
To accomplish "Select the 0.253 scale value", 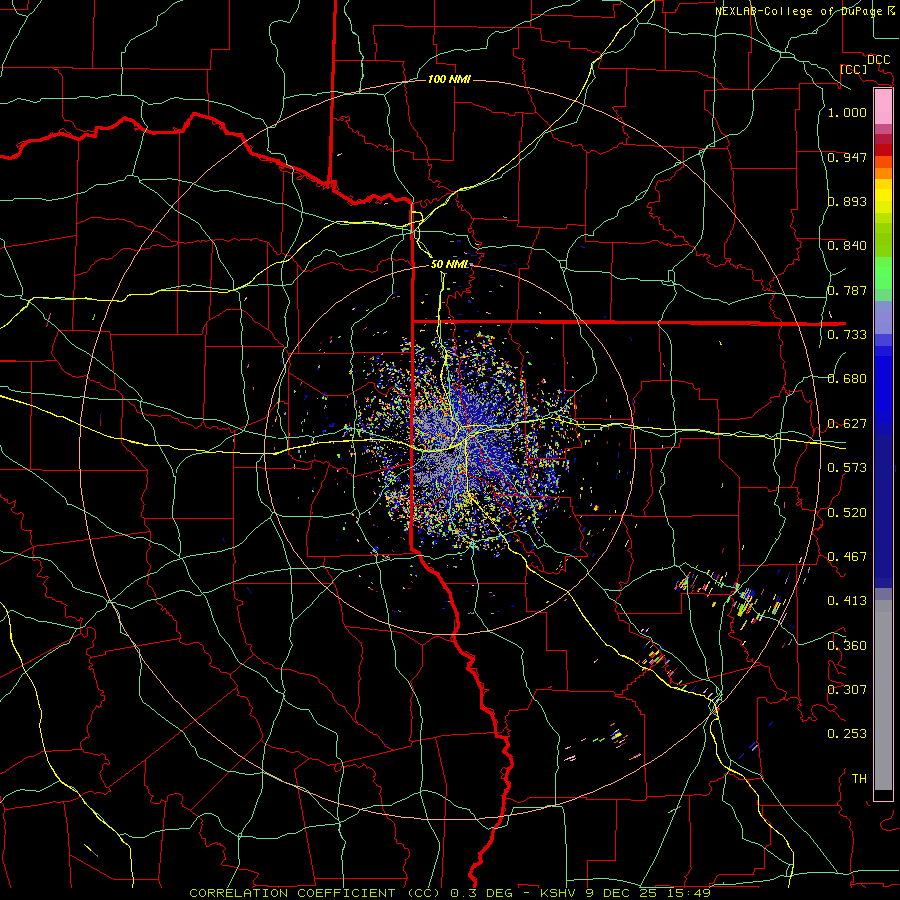I will (x=847, y=734).
